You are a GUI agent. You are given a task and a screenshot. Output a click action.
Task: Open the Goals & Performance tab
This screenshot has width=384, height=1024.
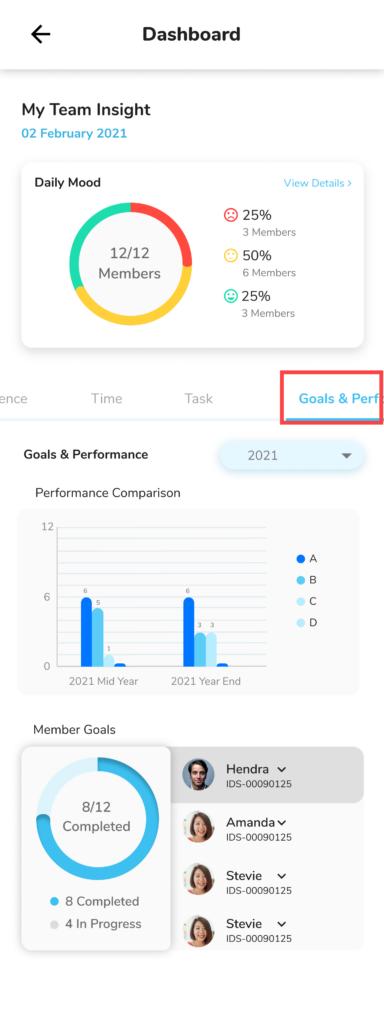tap(334, 398)
